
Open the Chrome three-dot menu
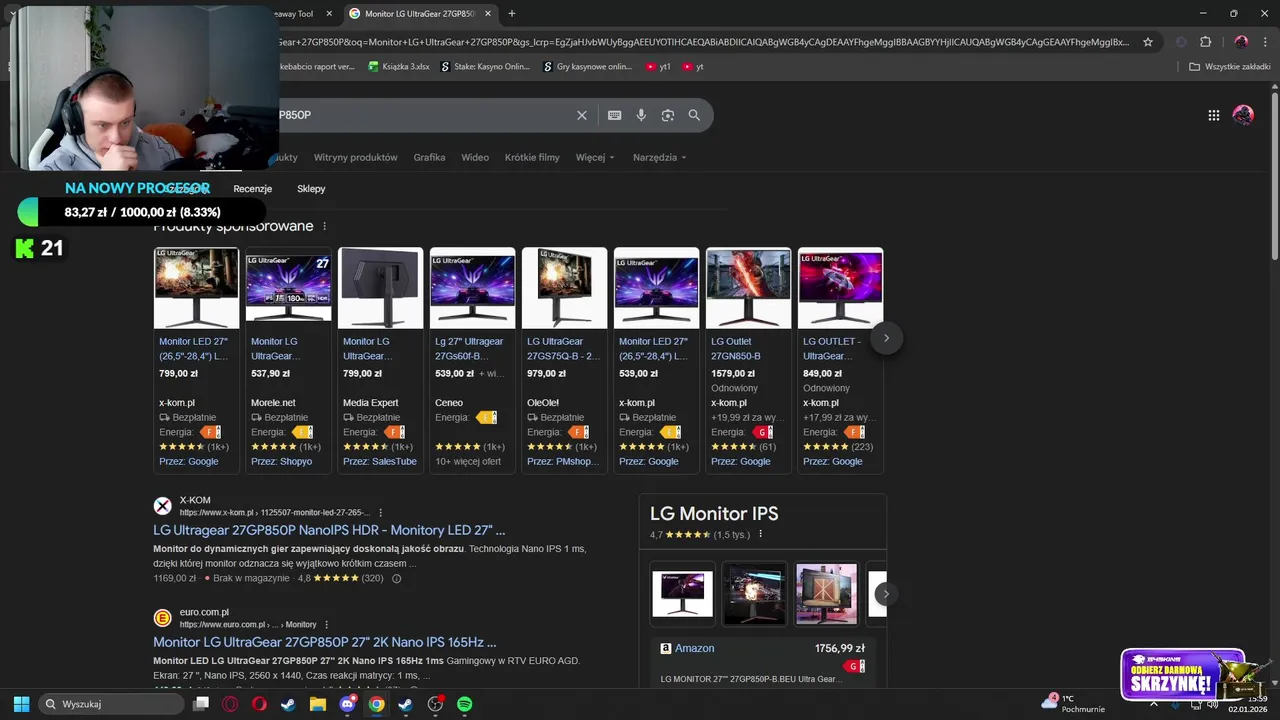coord(1266,42)
